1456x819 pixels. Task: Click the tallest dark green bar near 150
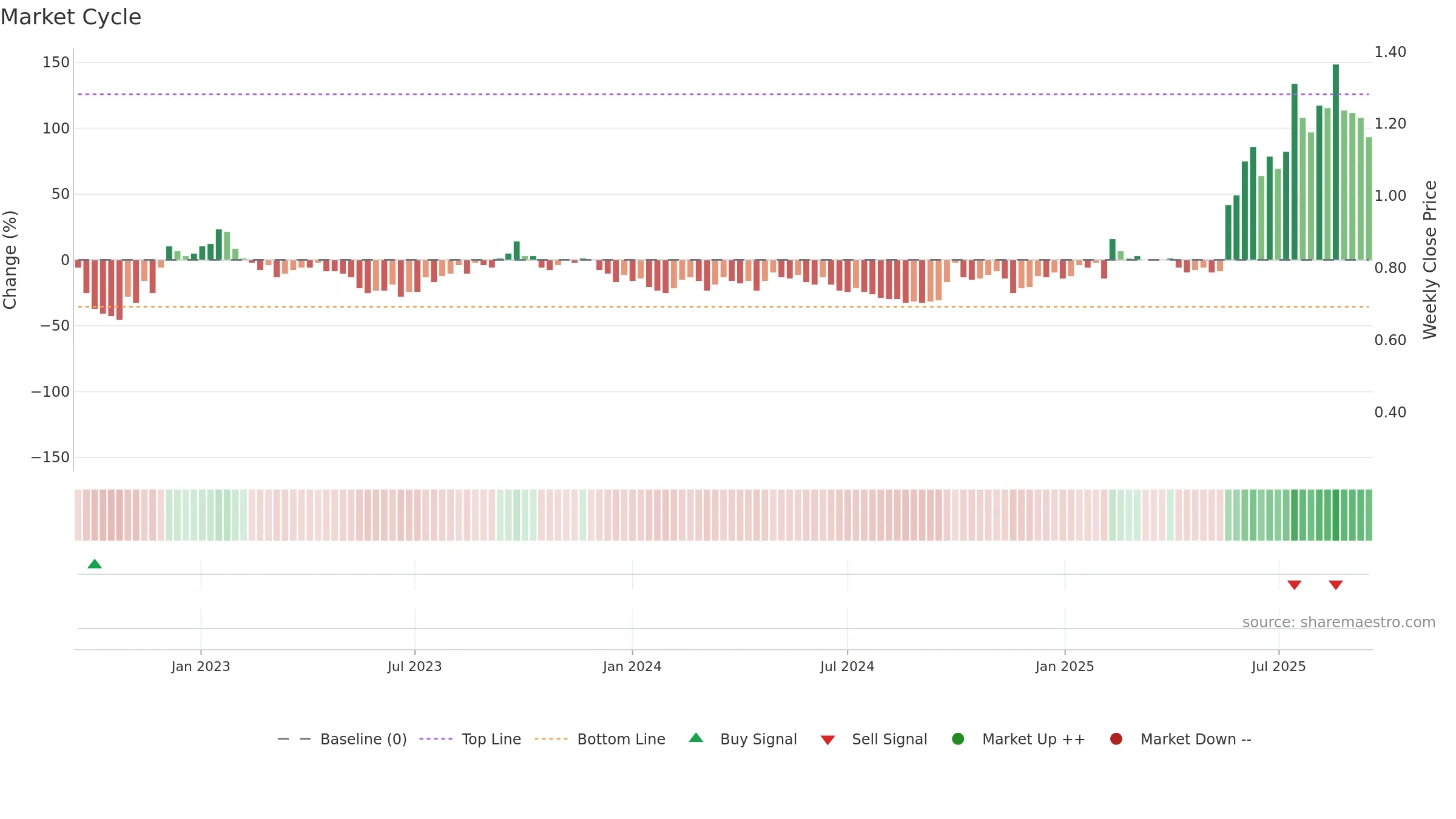[1336, 162]
